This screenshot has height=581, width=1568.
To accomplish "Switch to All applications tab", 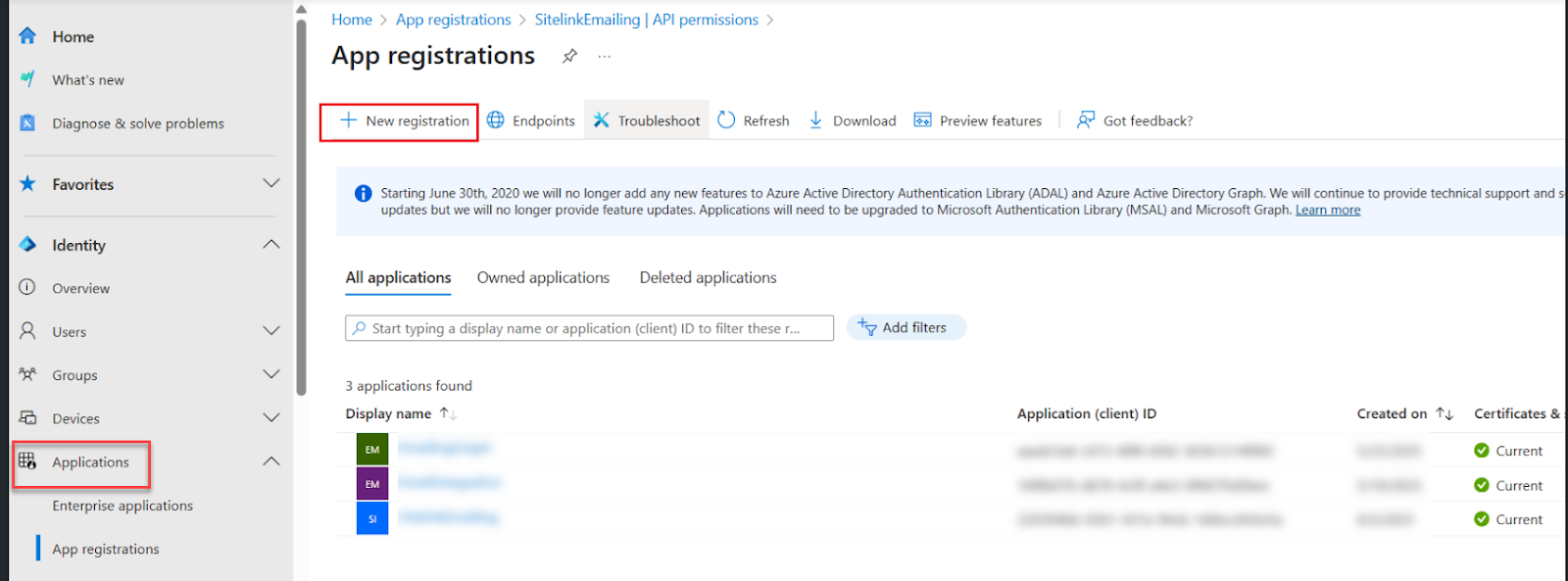I will pos(398,278).
